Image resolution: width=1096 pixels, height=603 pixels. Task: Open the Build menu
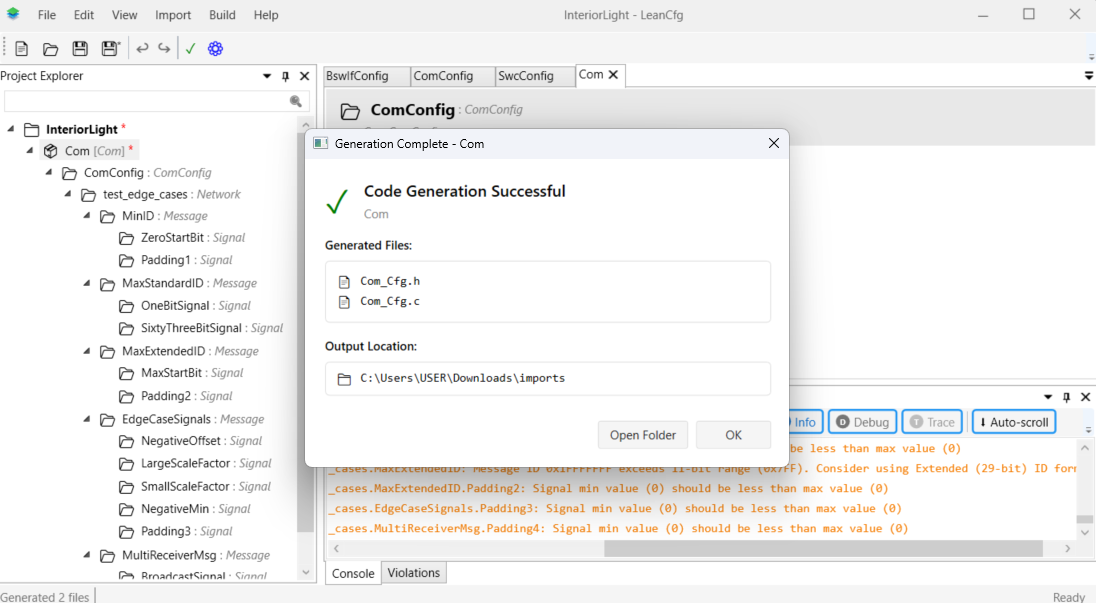pyautogui.click(x=222, y=15)
